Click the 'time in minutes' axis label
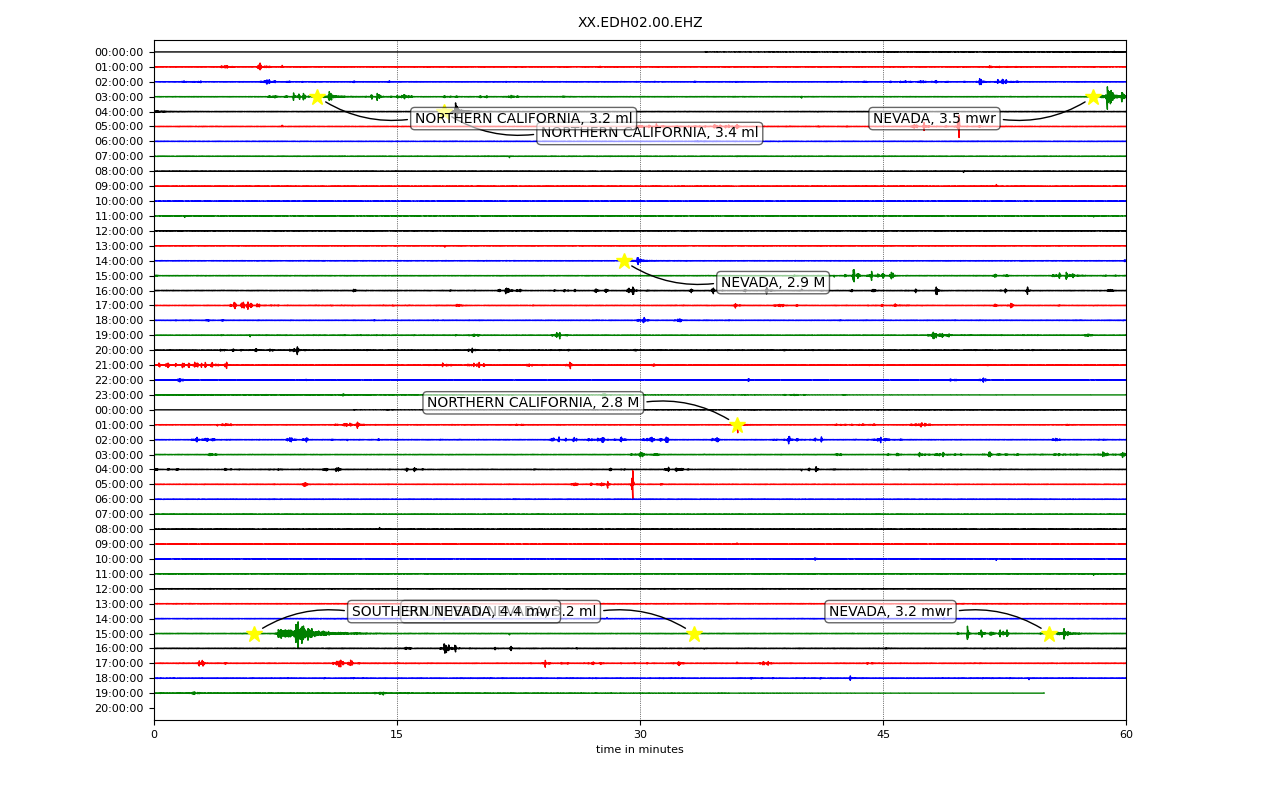 click(640, 750)
